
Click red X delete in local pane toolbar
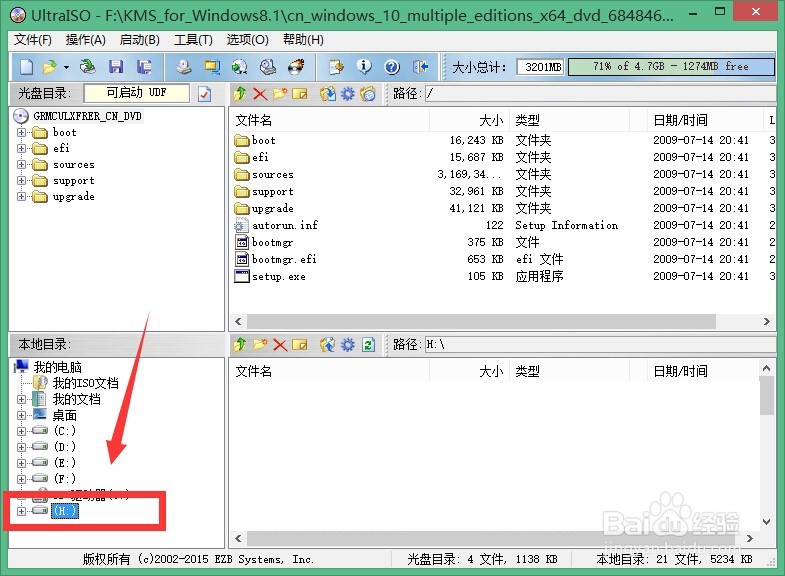click(280, 344)
